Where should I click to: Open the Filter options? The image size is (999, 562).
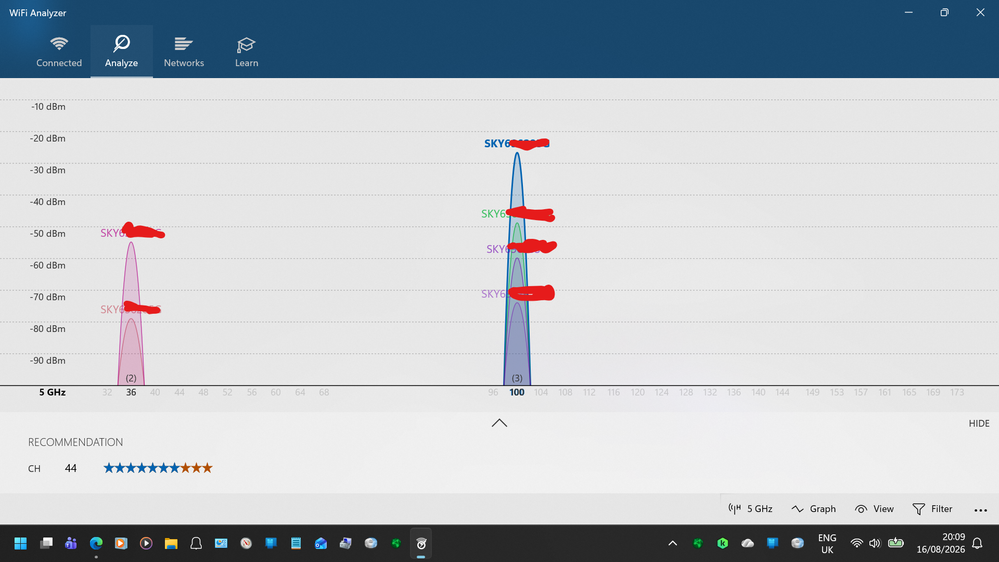pos(932,508)
